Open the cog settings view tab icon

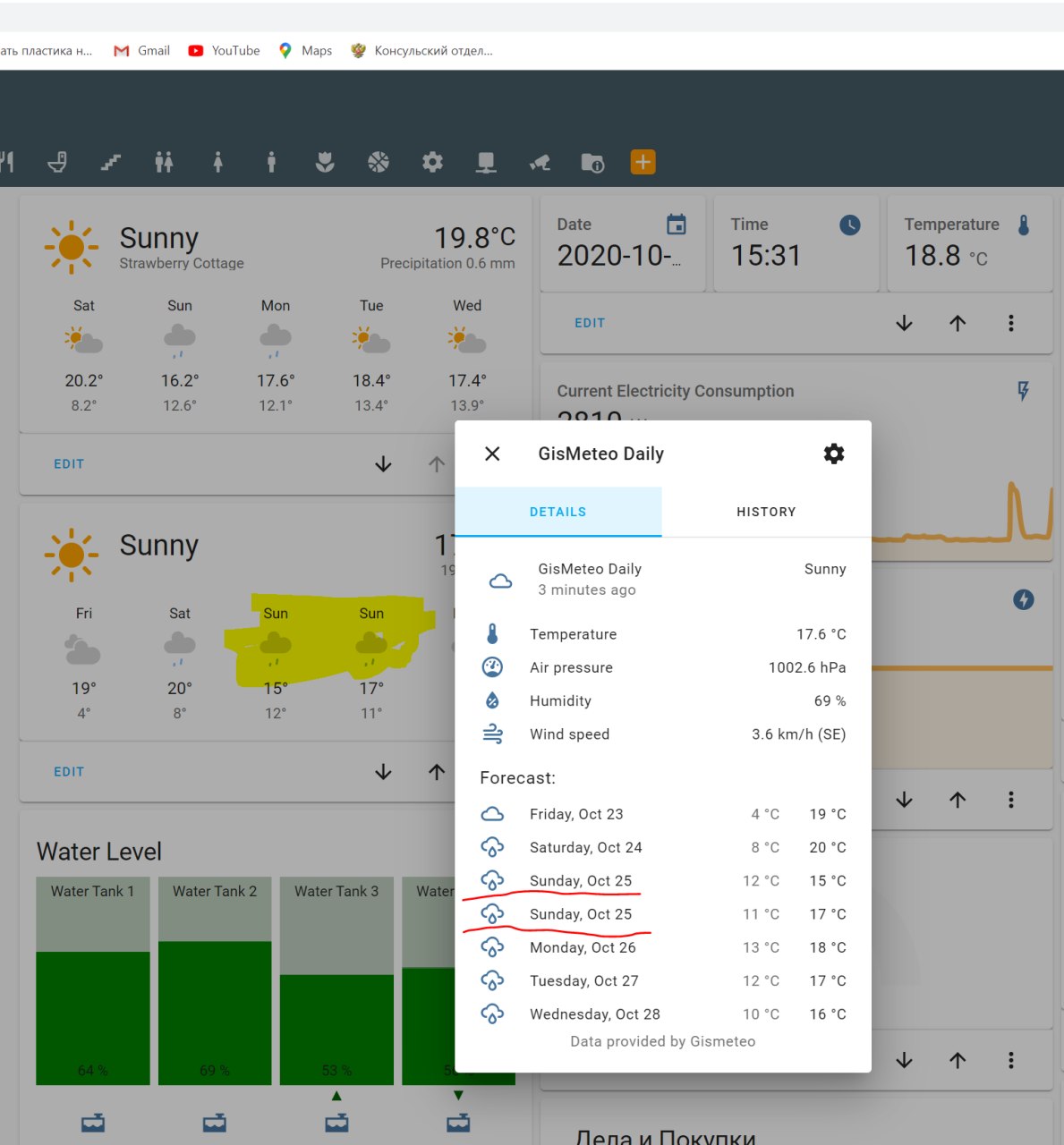tap(432, 162)
